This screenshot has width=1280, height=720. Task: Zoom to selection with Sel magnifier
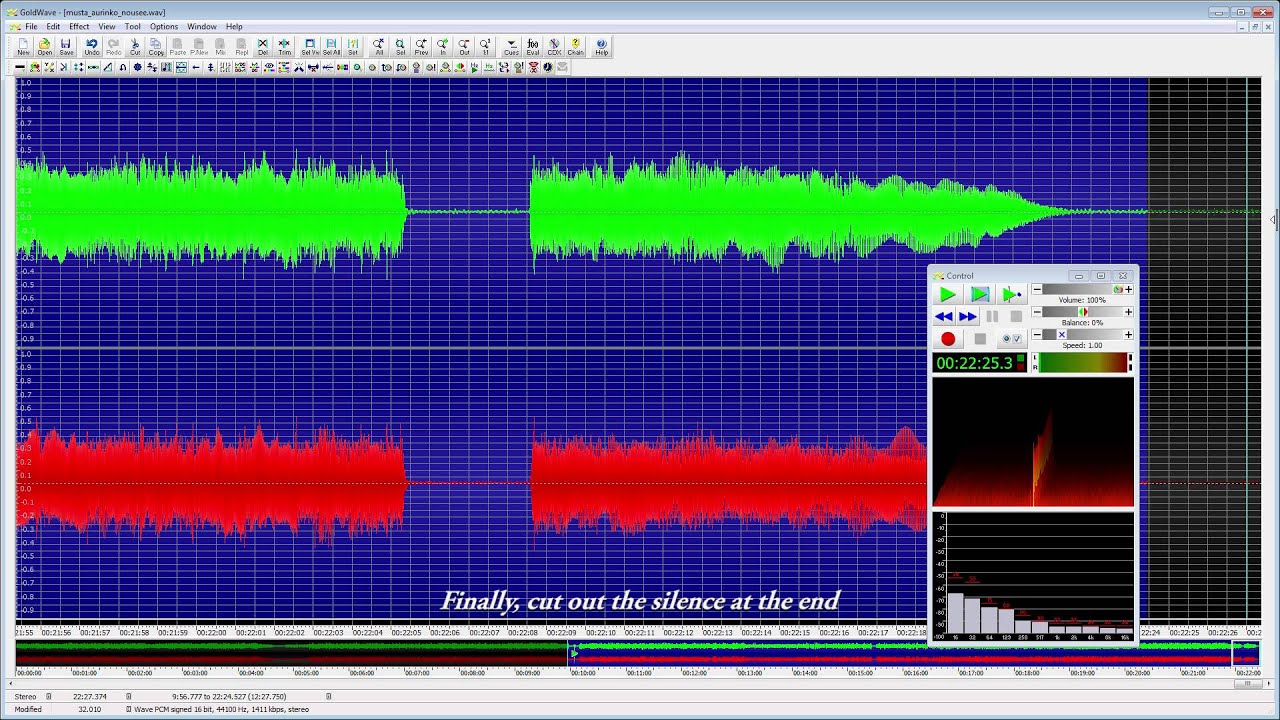(x=400, y=47)
